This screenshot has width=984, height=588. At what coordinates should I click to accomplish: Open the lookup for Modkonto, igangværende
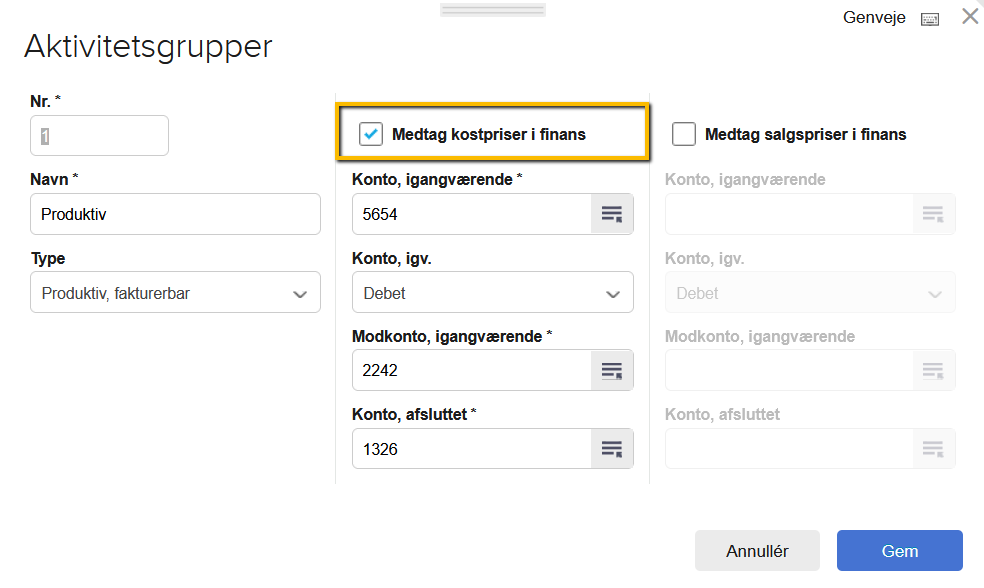point(611,370)
